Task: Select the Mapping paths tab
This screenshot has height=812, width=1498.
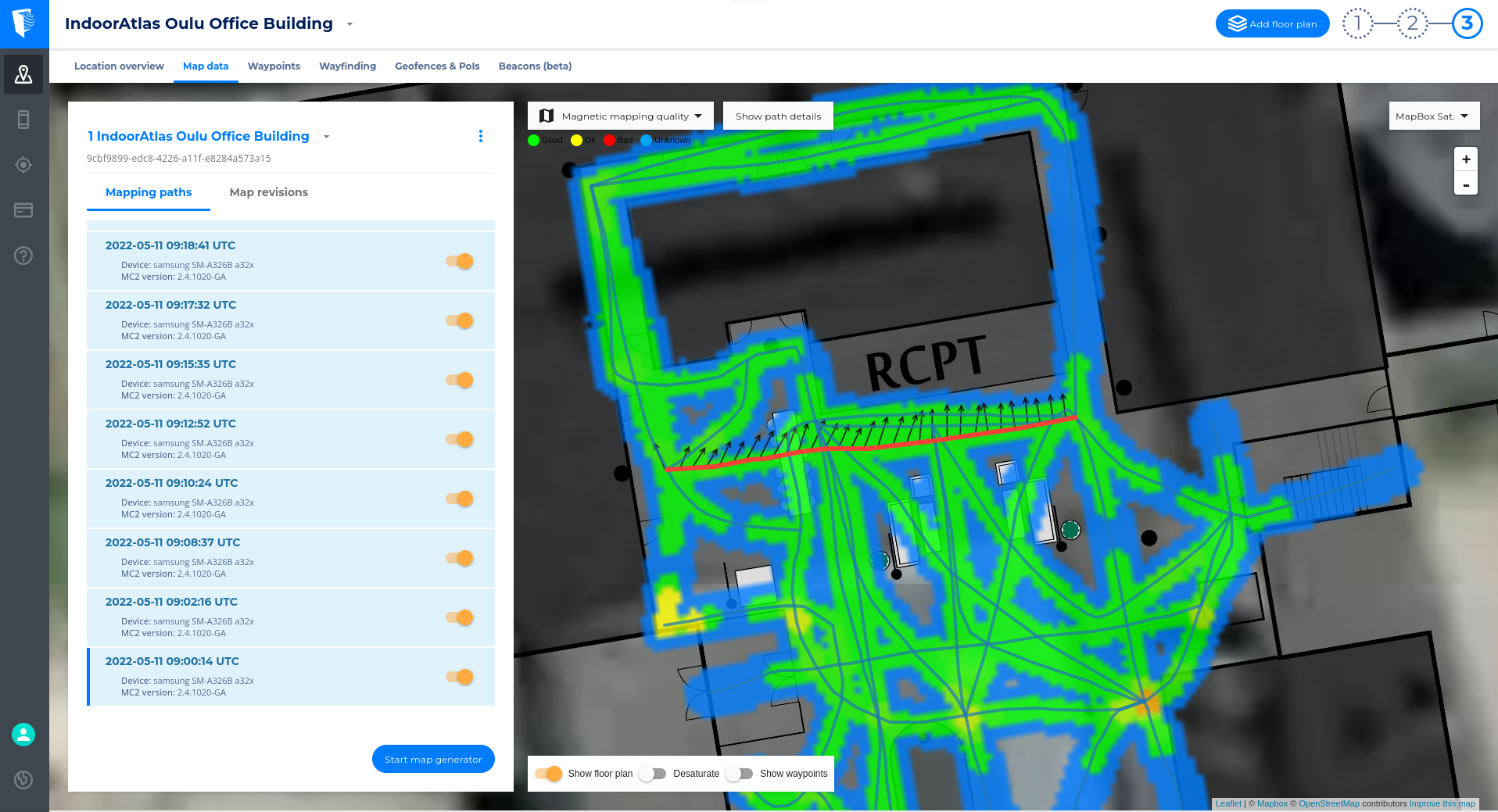Action: 149,192
